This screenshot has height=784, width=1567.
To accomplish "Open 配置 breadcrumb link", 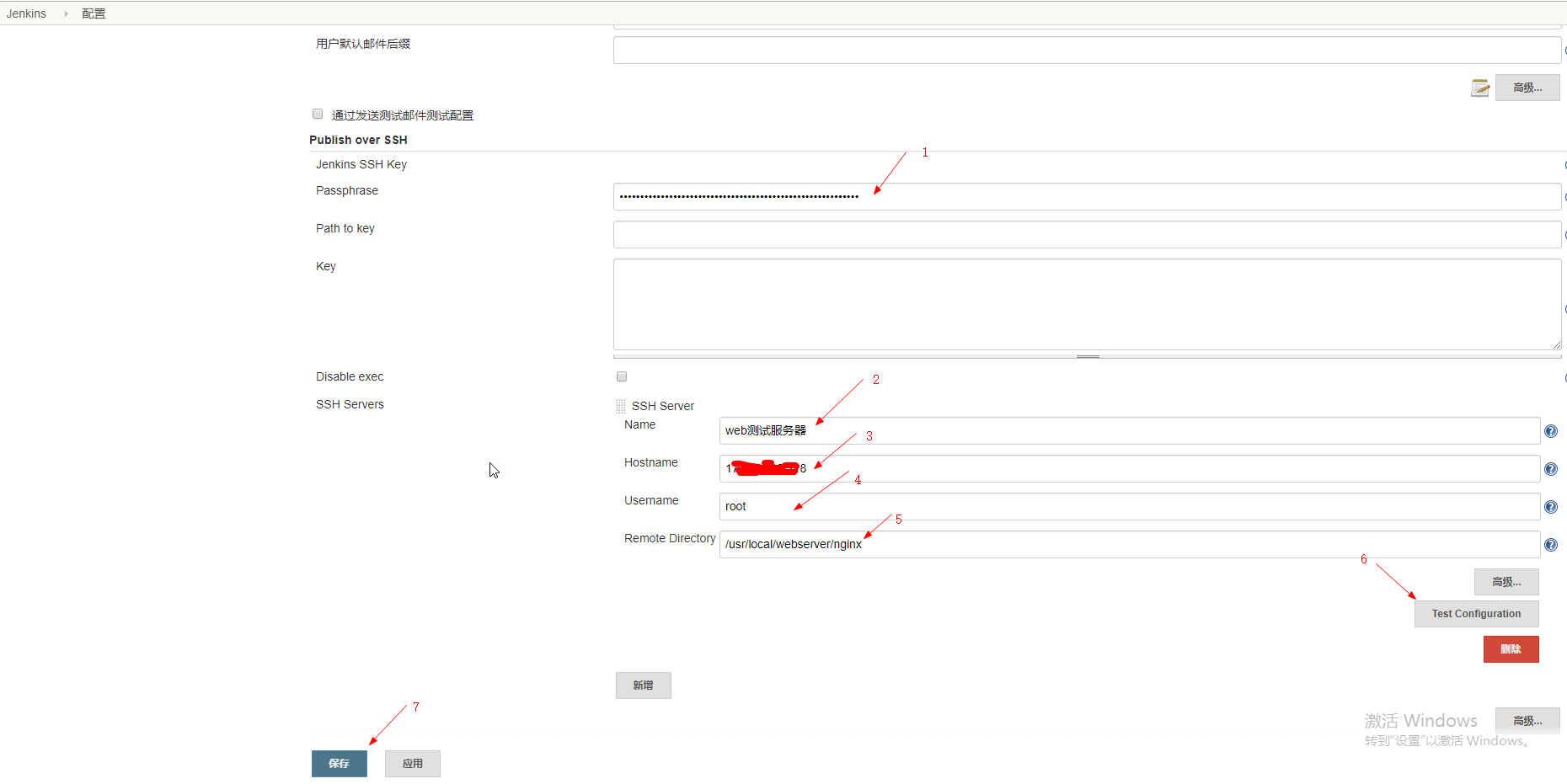I will coord(94,13).
